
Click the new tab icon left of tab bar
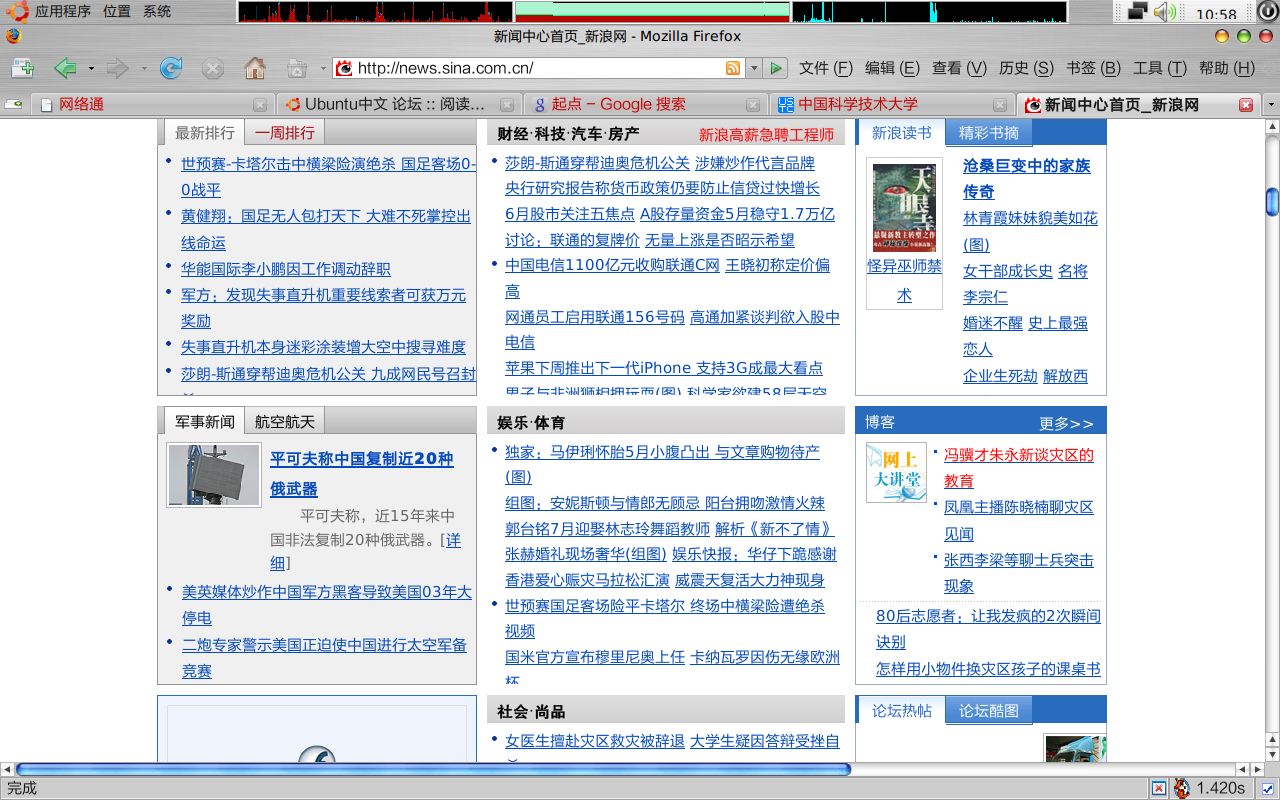[14, 104]
